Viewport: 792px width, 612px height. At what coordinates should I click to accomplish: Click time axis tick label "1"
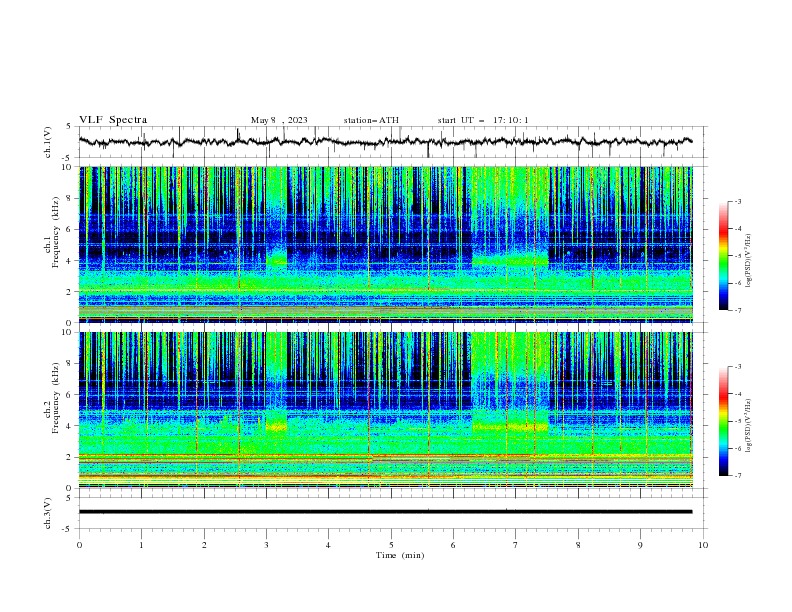(141, 545)
